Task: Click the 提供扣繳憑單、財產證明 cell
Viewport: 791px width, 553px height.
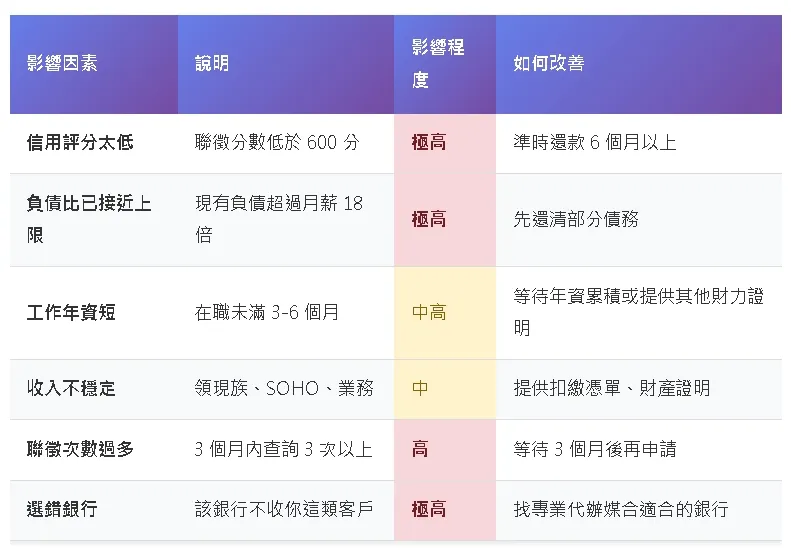Action: coord(612,388)
